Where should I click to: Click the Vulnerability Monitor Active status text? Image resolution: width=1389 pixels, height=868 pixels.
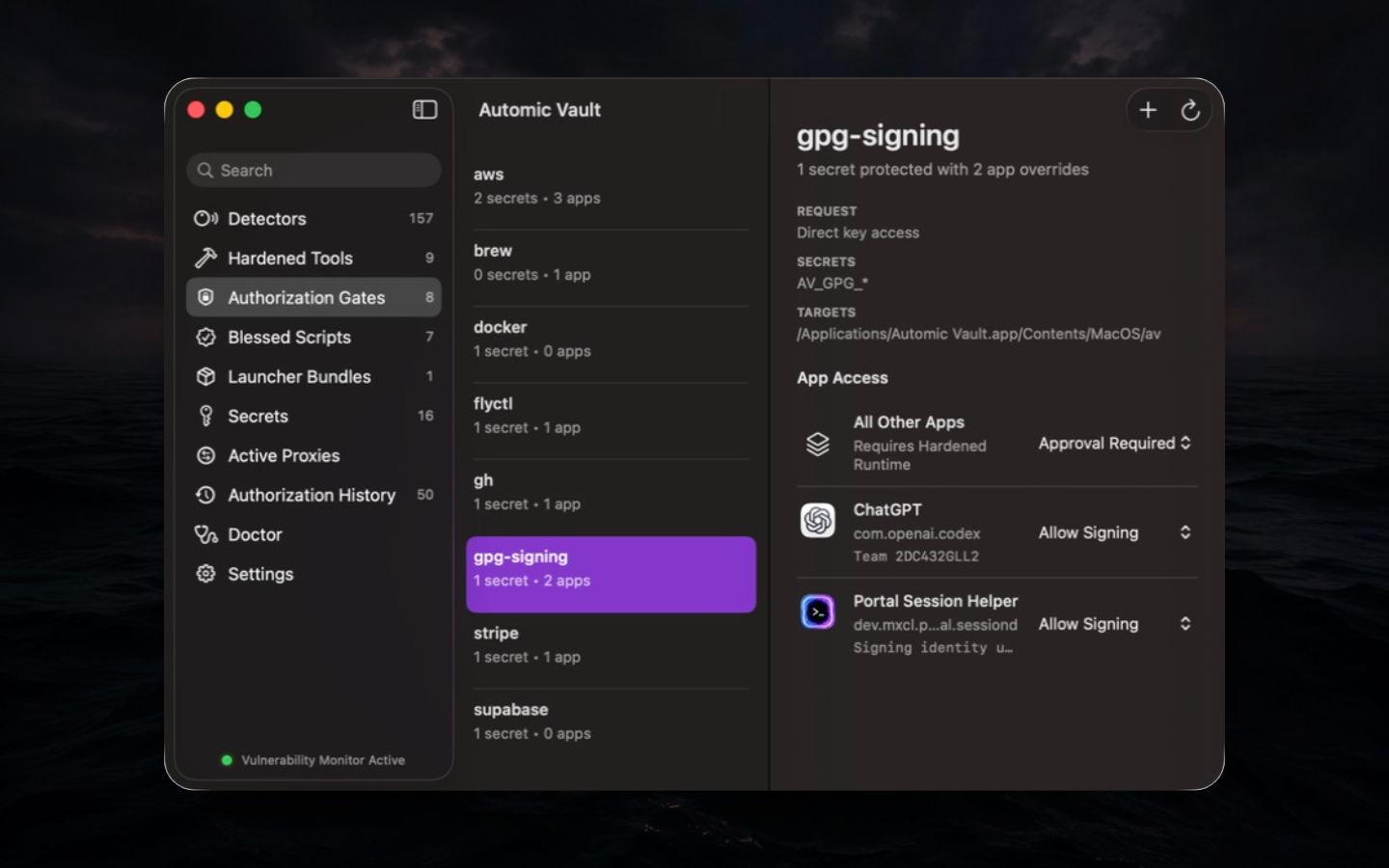pyautogui.click(x=323, y=760)
